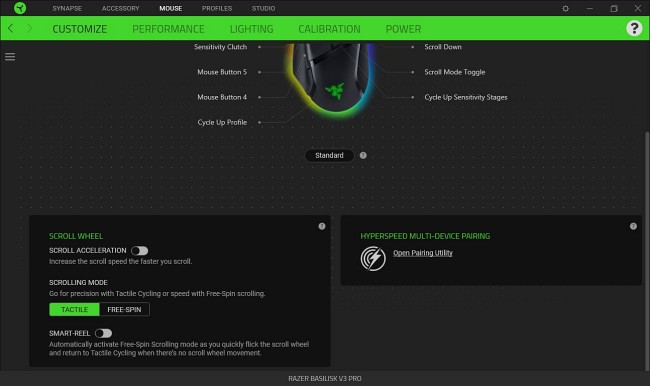Click the Standard mode button

pos(329,155)
